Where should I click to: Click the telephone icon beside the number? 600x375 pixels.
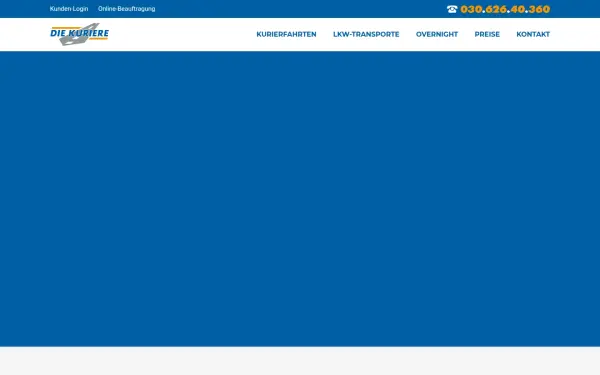(452, 9)
